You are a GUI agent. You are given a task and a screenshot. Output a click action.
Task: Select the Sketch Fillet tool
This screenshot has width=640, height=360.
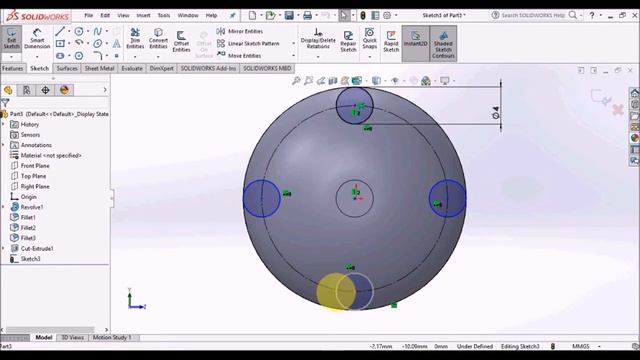pos(98,56)
